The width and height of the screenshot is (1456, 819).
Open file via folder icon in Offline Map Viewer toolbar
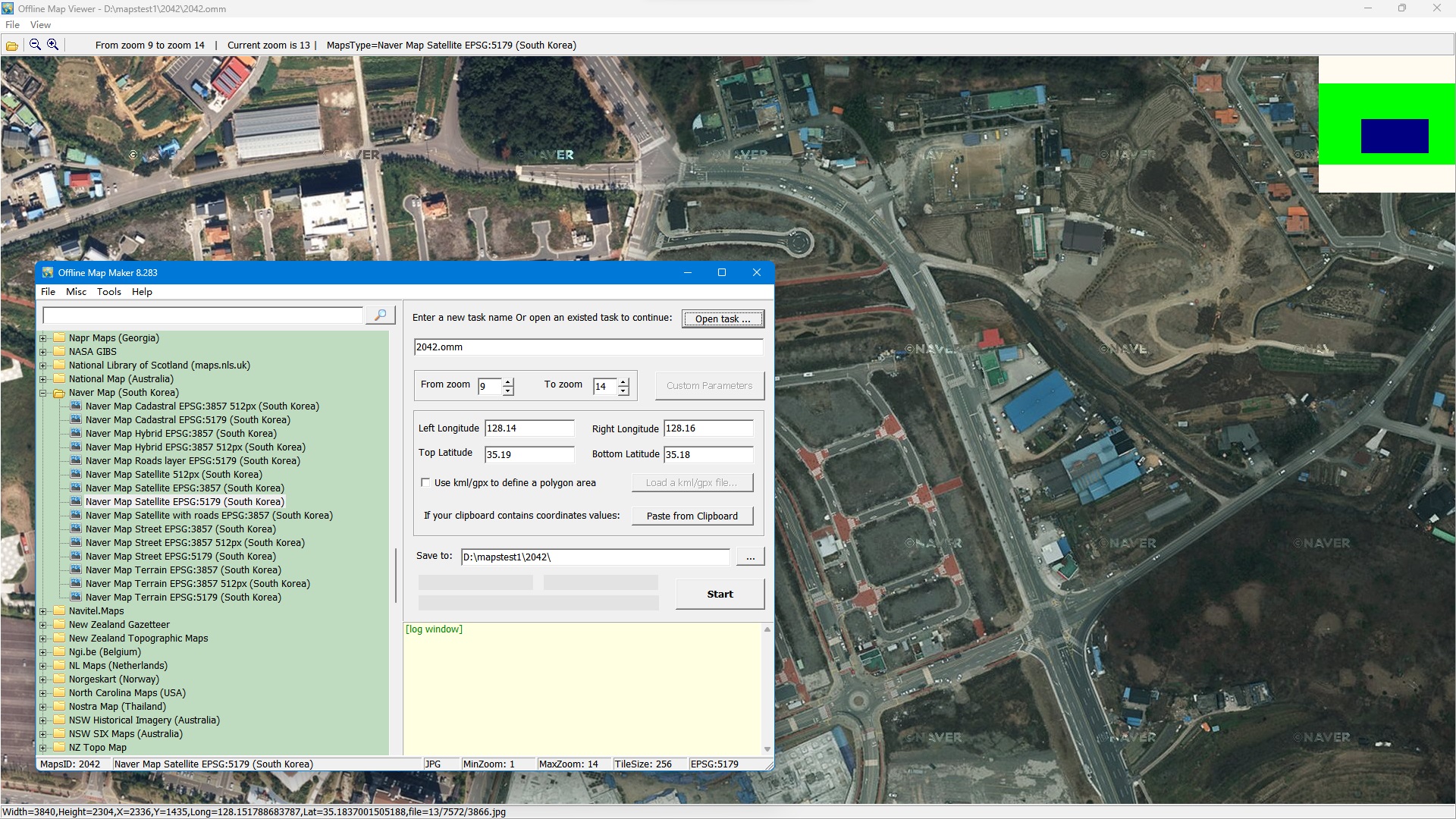click(x=12, y=45)
